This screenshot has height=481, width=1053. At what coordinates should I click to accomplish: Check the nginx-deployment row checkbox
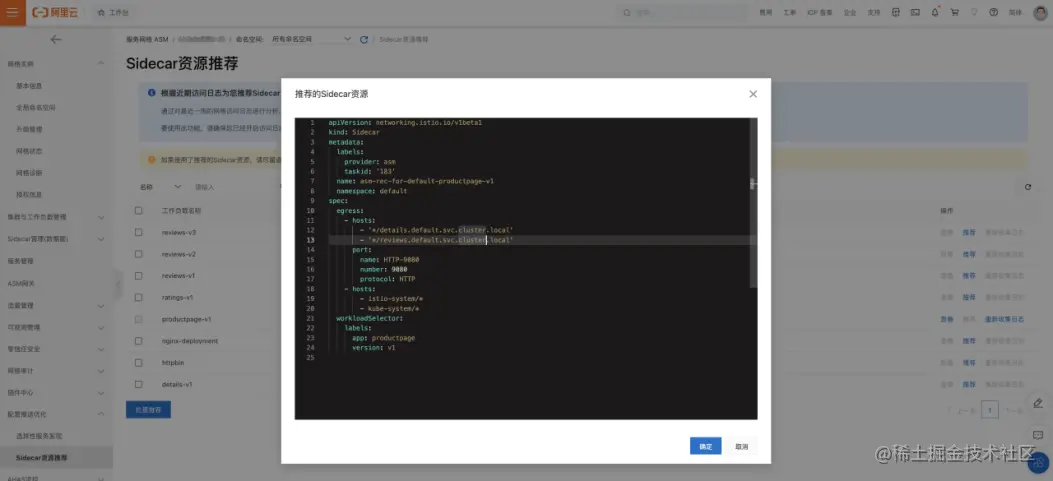point(138,341)
